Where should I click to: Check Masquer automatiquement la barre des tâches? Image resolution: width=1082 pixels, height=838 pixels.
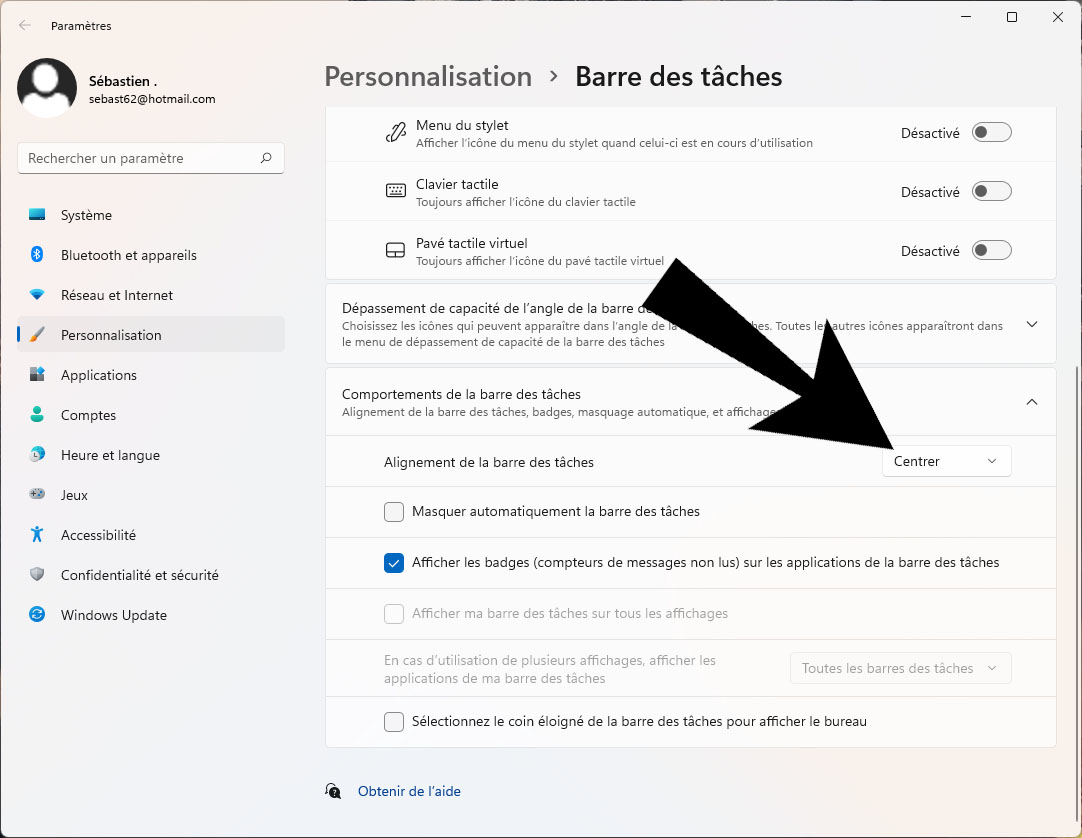394,511
